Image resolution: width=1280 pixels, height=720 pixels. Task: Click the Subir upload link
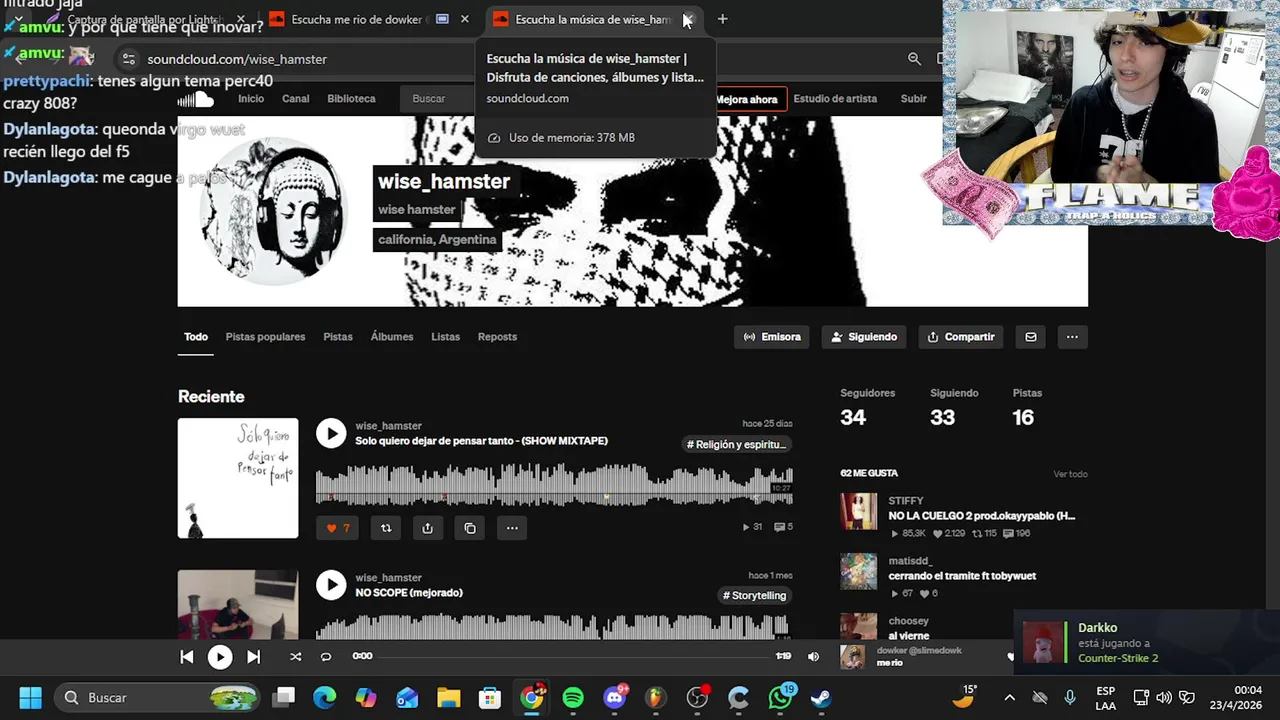click(913, 99)
